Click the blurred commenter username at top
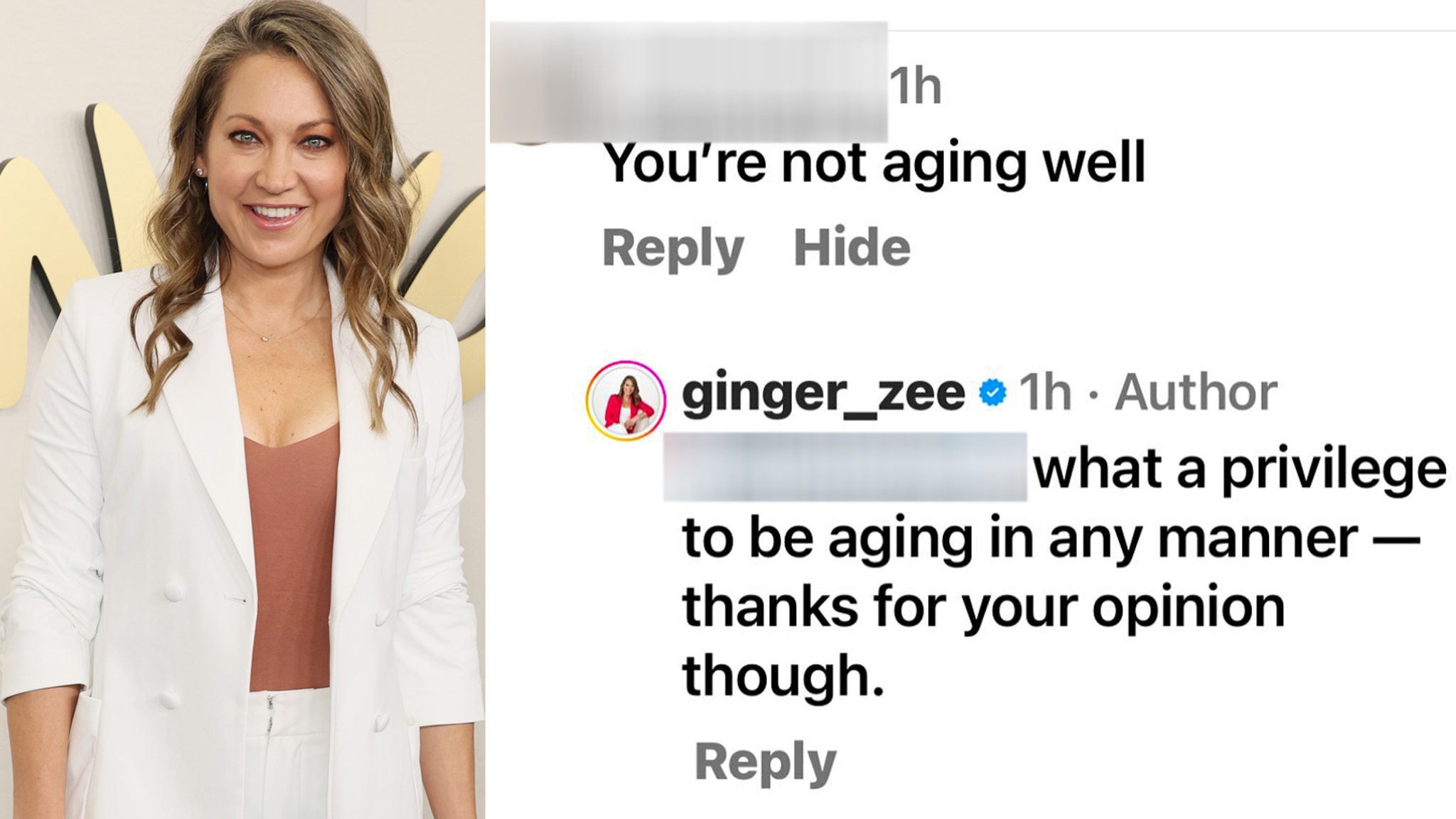This screenshot has height=819, width=1456. click(x=688, y=82)
